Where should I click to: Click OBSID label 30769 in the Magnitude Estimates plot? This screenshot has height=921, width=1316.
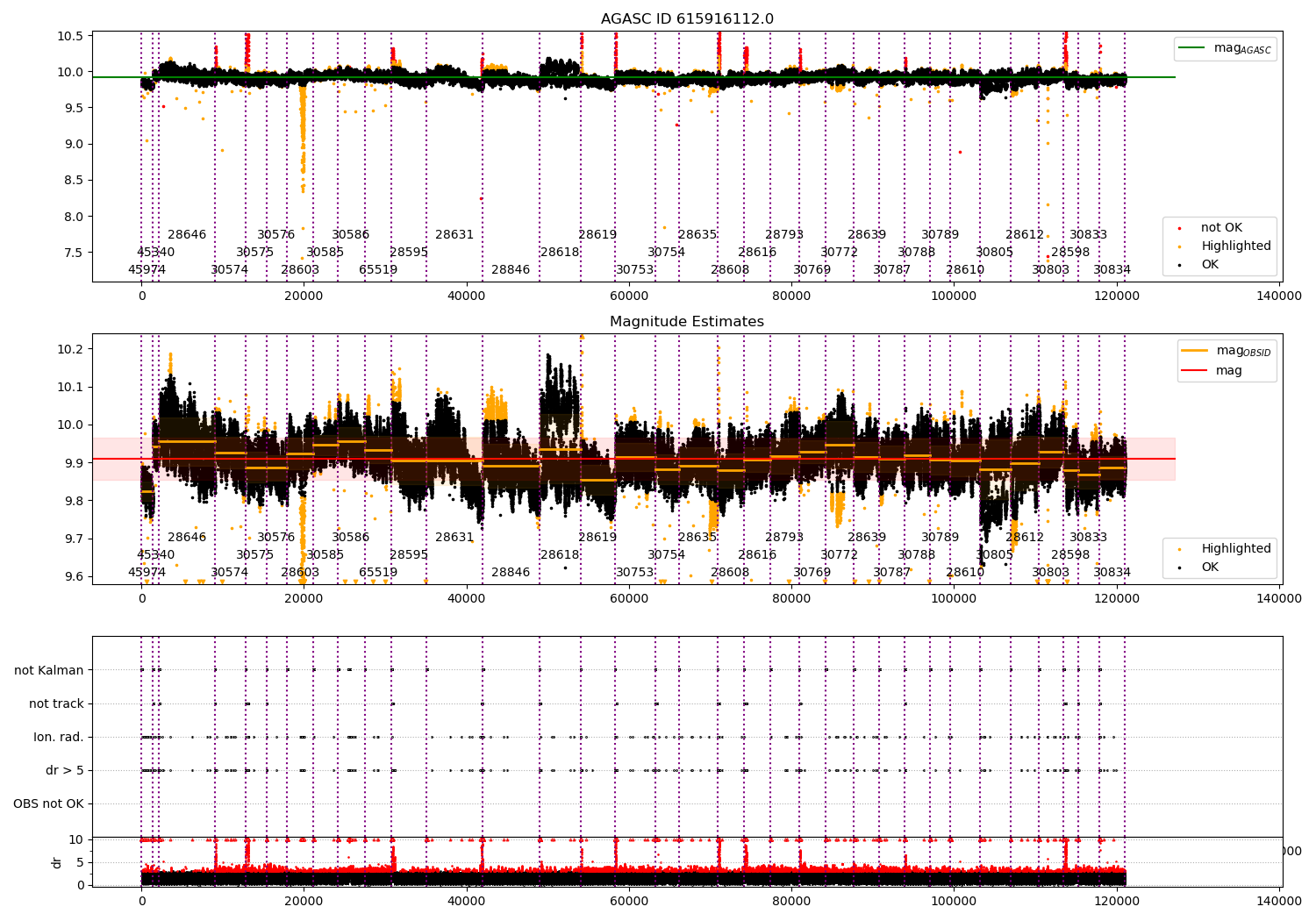(x=812, y=572)
